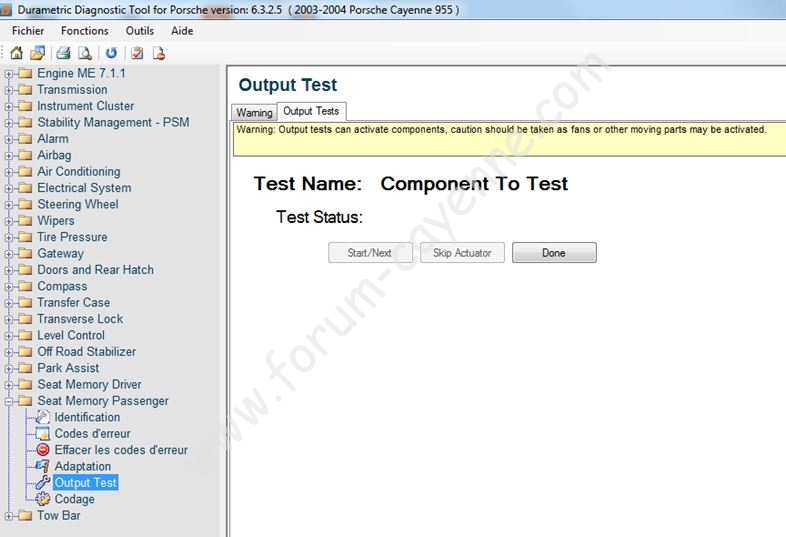Screen dimensions: 786x537
Task: Select the Park Assist label in tree
Action: click(x=68, y=368)
